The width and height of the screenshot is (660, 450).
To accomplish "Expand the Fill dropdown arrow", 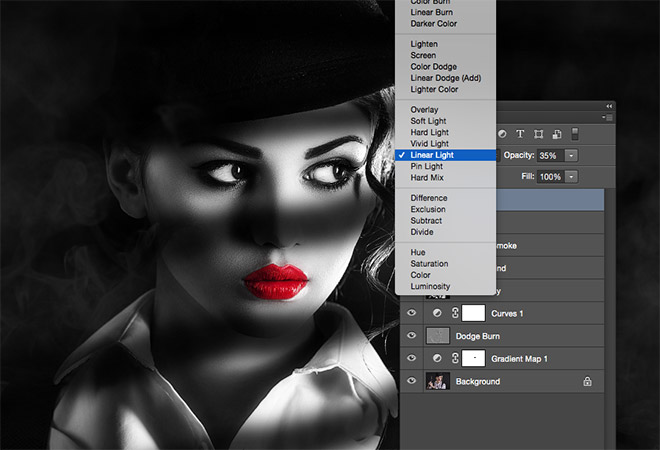I will [571, 176].
